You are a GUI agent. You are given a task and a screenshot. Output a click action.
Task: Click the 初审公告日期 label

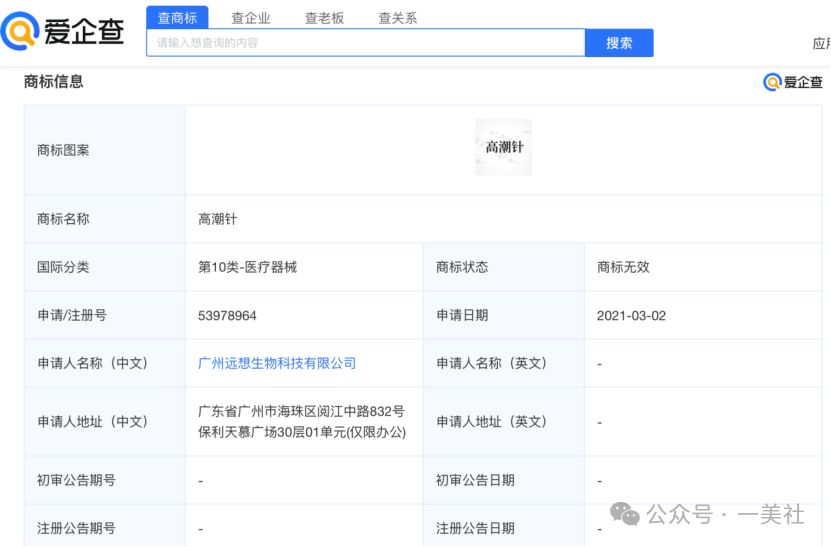[475, 481]
